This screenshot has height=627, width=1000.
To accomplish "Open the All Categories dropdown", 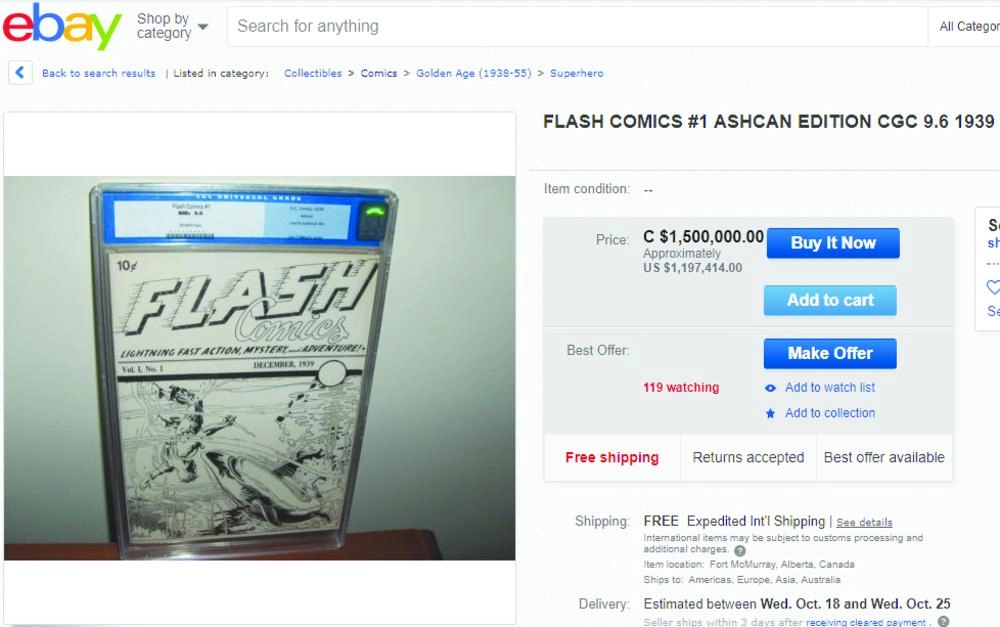I will [x=968, y=27].
